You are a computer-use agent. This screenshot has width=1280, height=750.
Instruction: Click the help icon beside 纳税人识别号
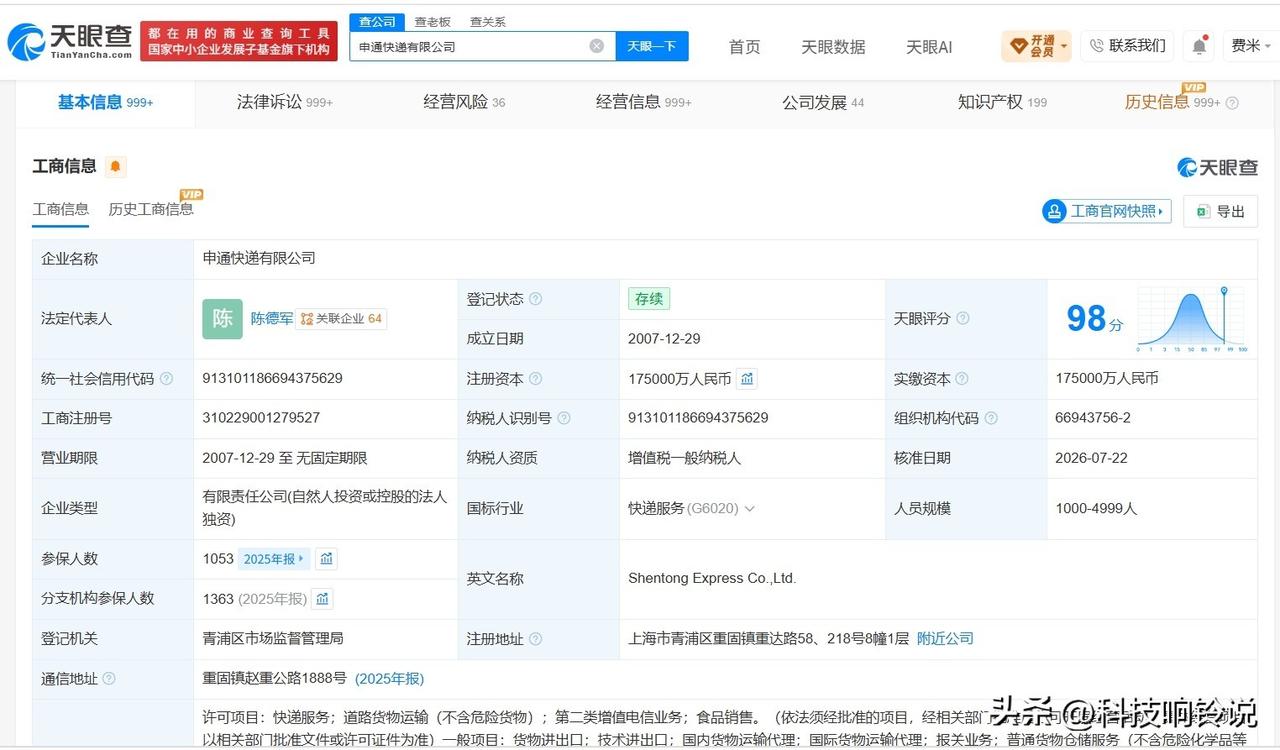tap(564, 418)
